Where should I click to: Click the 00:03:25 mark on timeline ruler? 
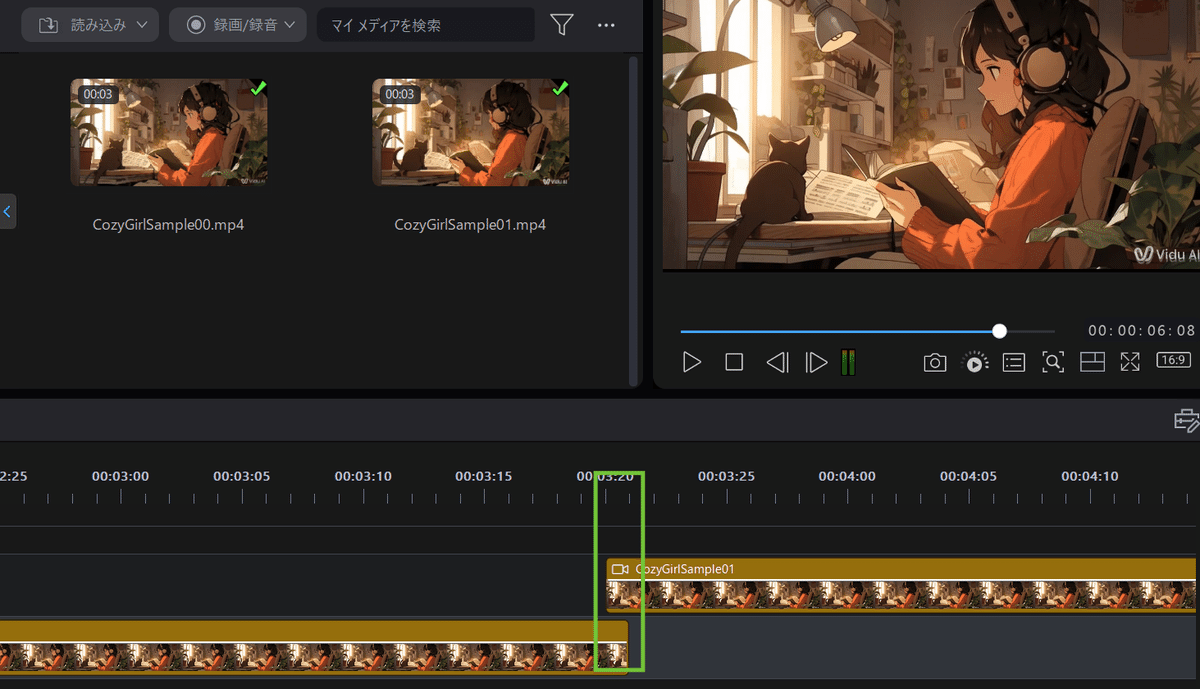[x=726, y=476]
